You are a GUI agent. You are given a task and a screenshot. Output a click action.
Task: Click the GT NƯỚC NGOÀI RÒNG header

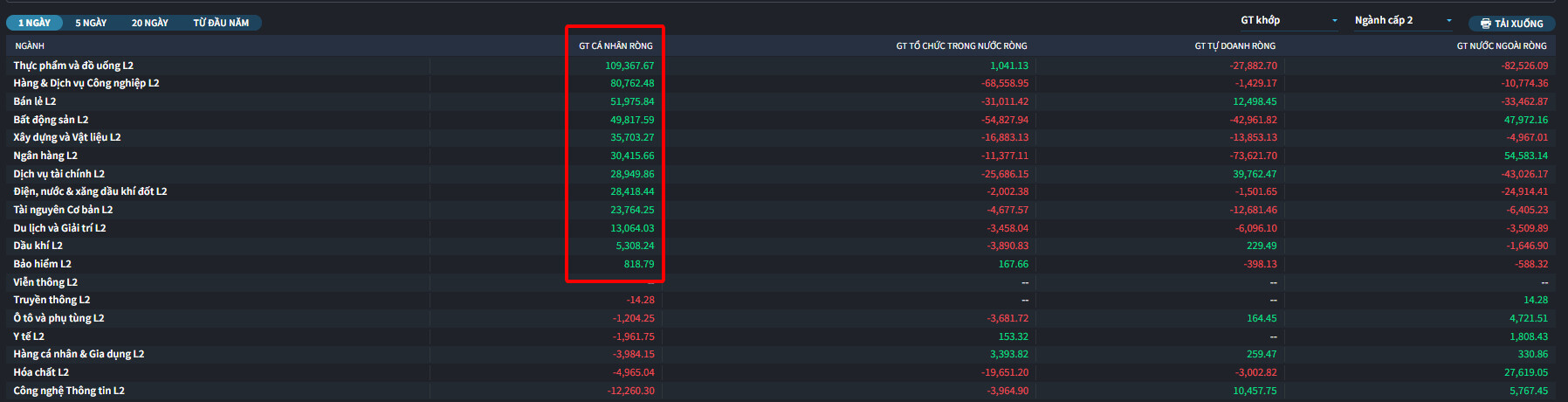point(1501,45)
